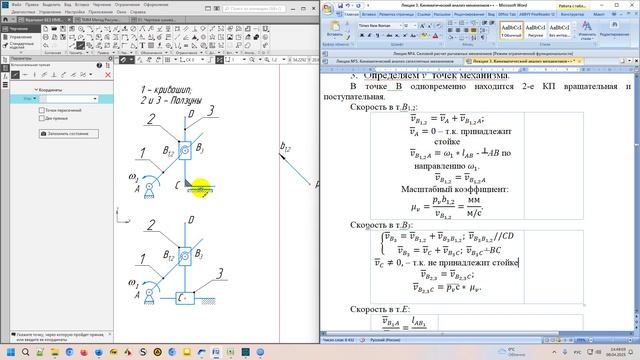Open KOMPAS Файл menu
This screenshot has width=640, height=360.
click(17, 4)
